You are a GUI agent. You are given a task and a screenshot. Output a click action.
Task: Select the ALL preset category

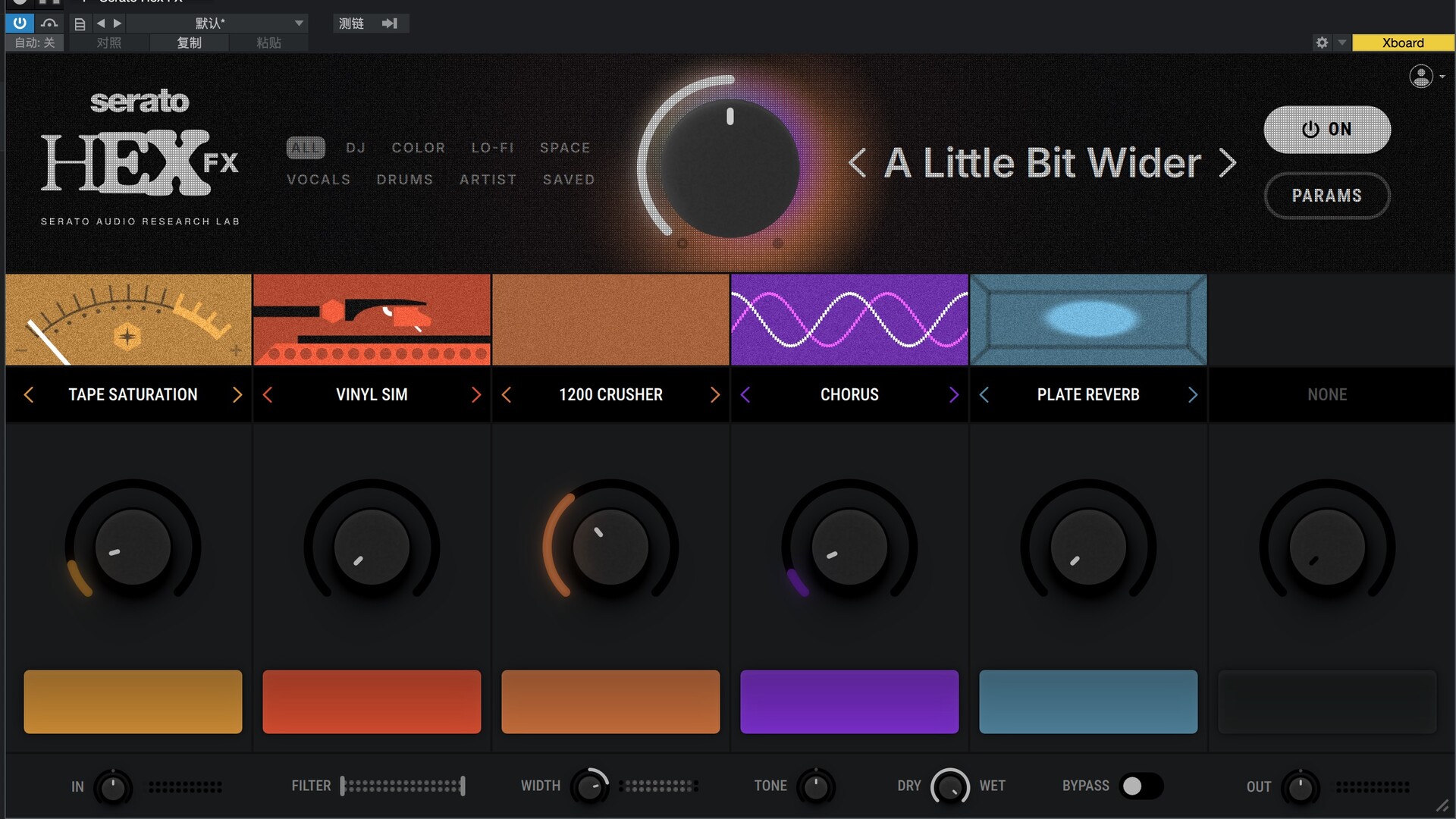tap(306, 148)
